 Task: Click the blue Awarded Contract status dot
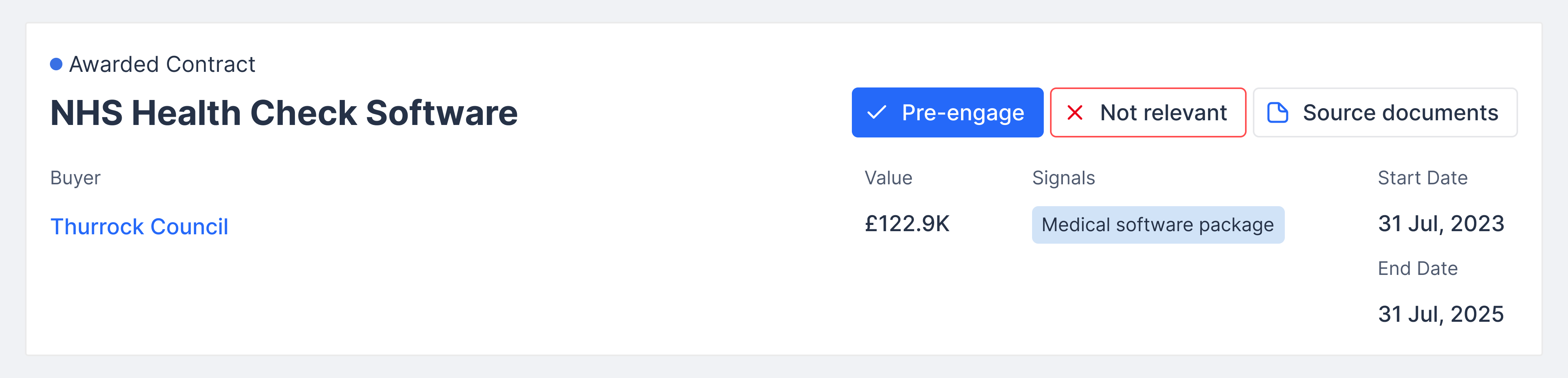(x=56, y=64)
